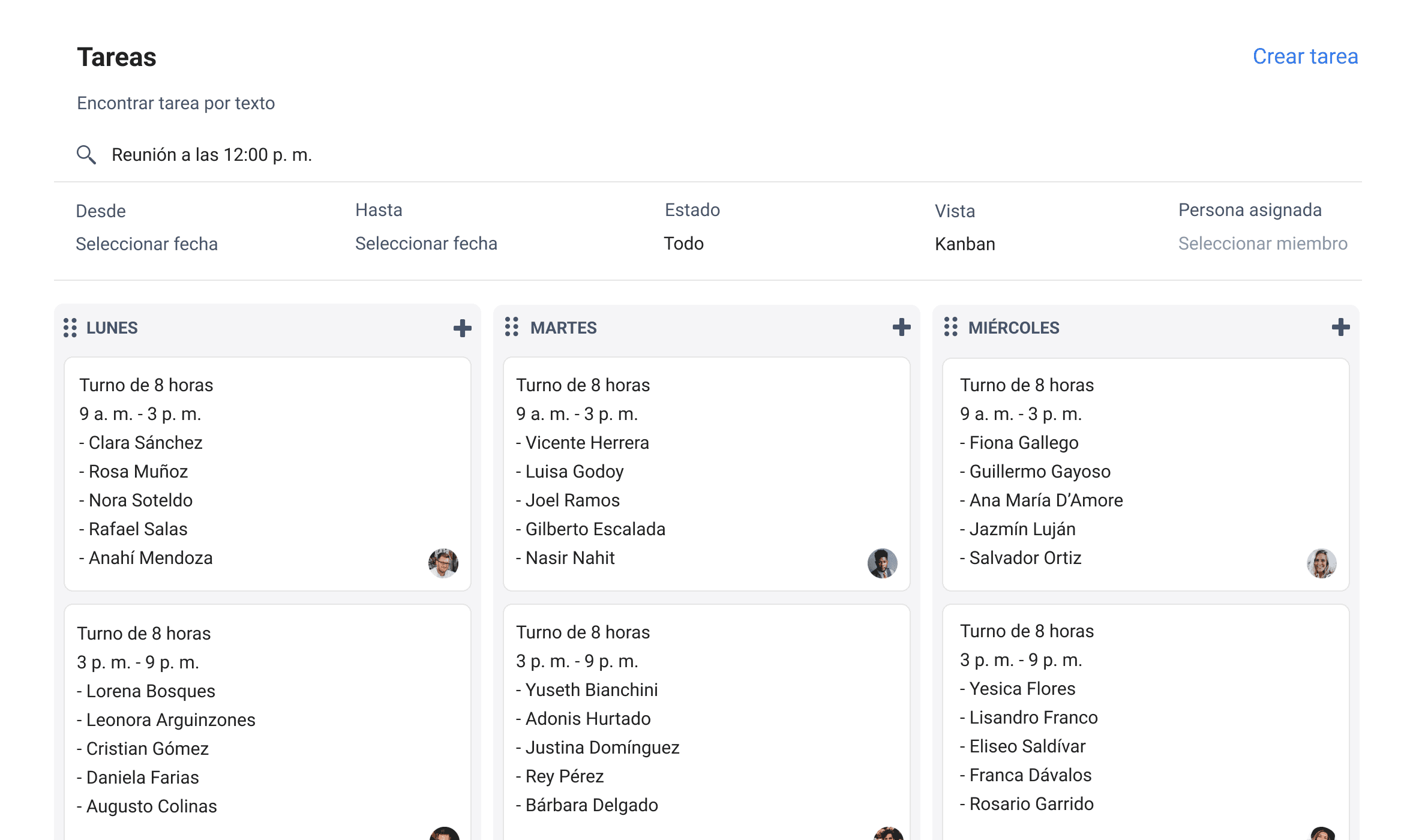Click the plus icon on the Miércoles column
Image resolution: width=1416 pixels, height=840 pixels.
pos(1340,328)
